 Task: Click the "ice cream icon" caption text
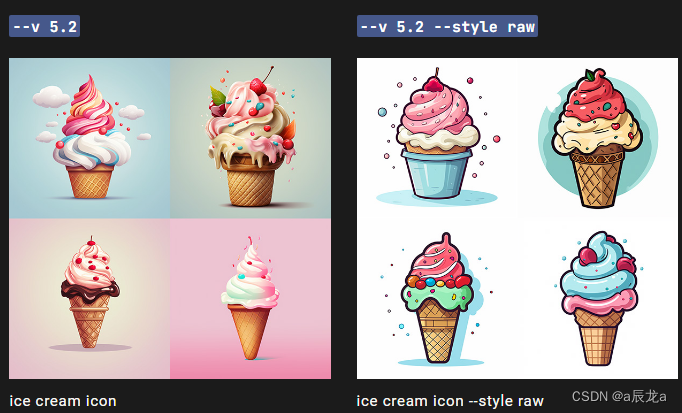click(63, 401)
